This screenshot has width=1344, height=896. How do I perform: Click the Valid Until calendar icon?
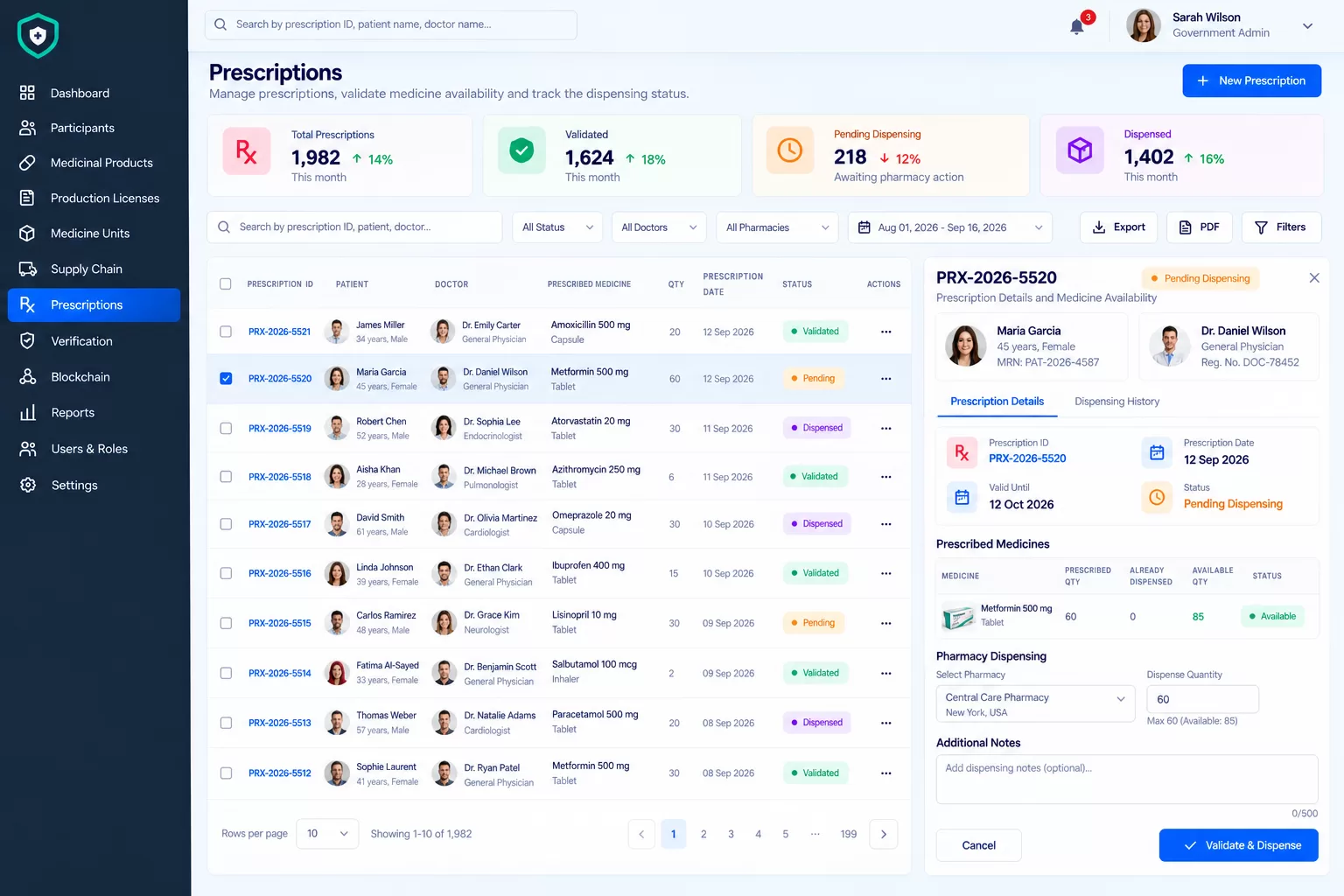coord(962,498)
